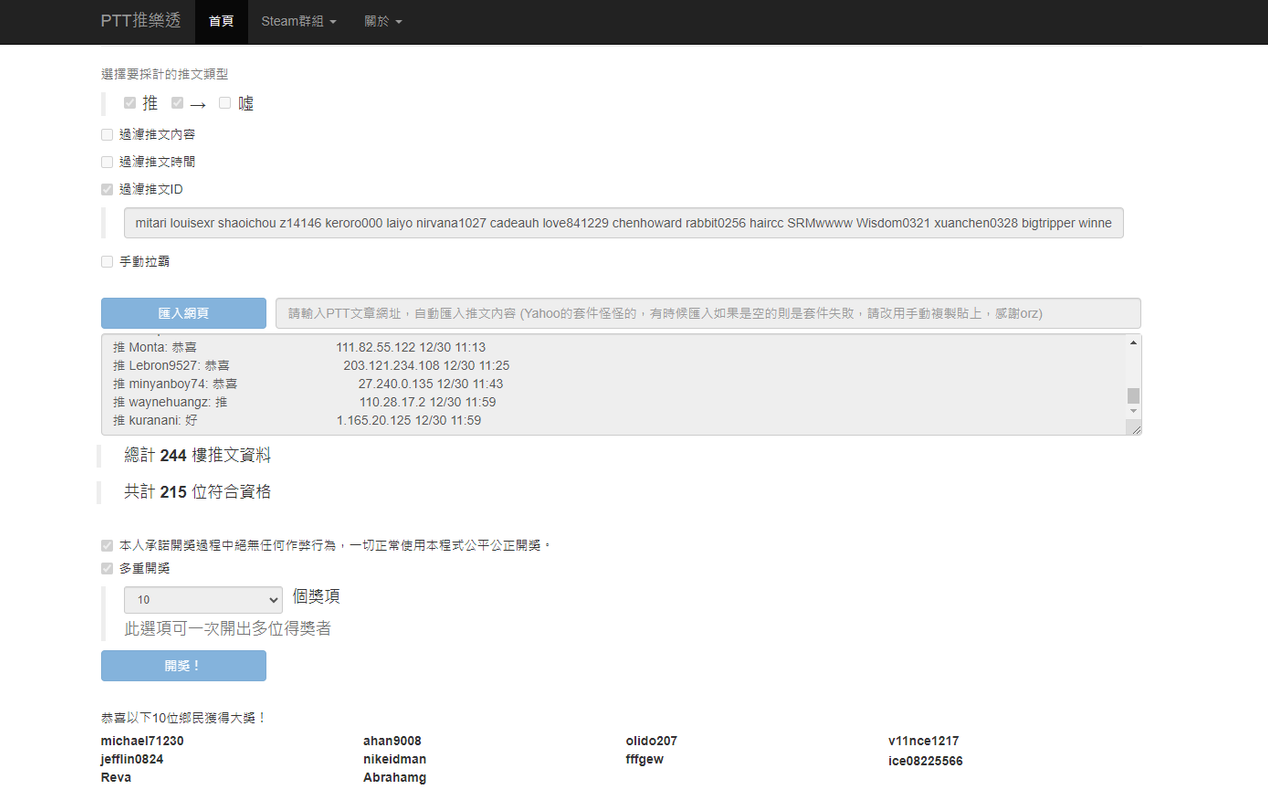The height and width of the screenshot is (800, 1268).
Task: Click winner name ice08225566
Action: [926, 762]
